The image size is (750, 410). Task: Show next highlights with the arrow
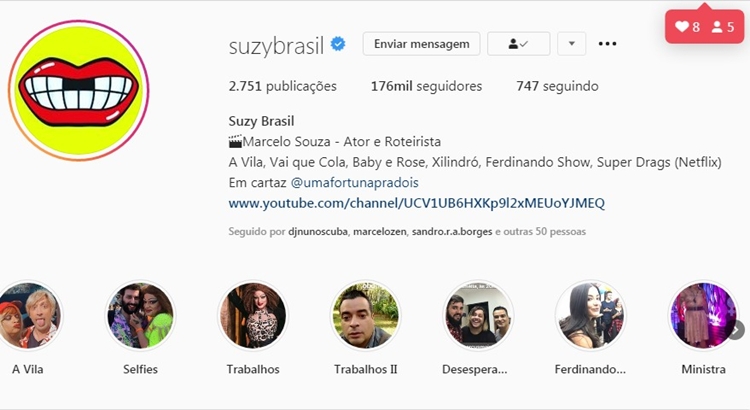point(737,330)
